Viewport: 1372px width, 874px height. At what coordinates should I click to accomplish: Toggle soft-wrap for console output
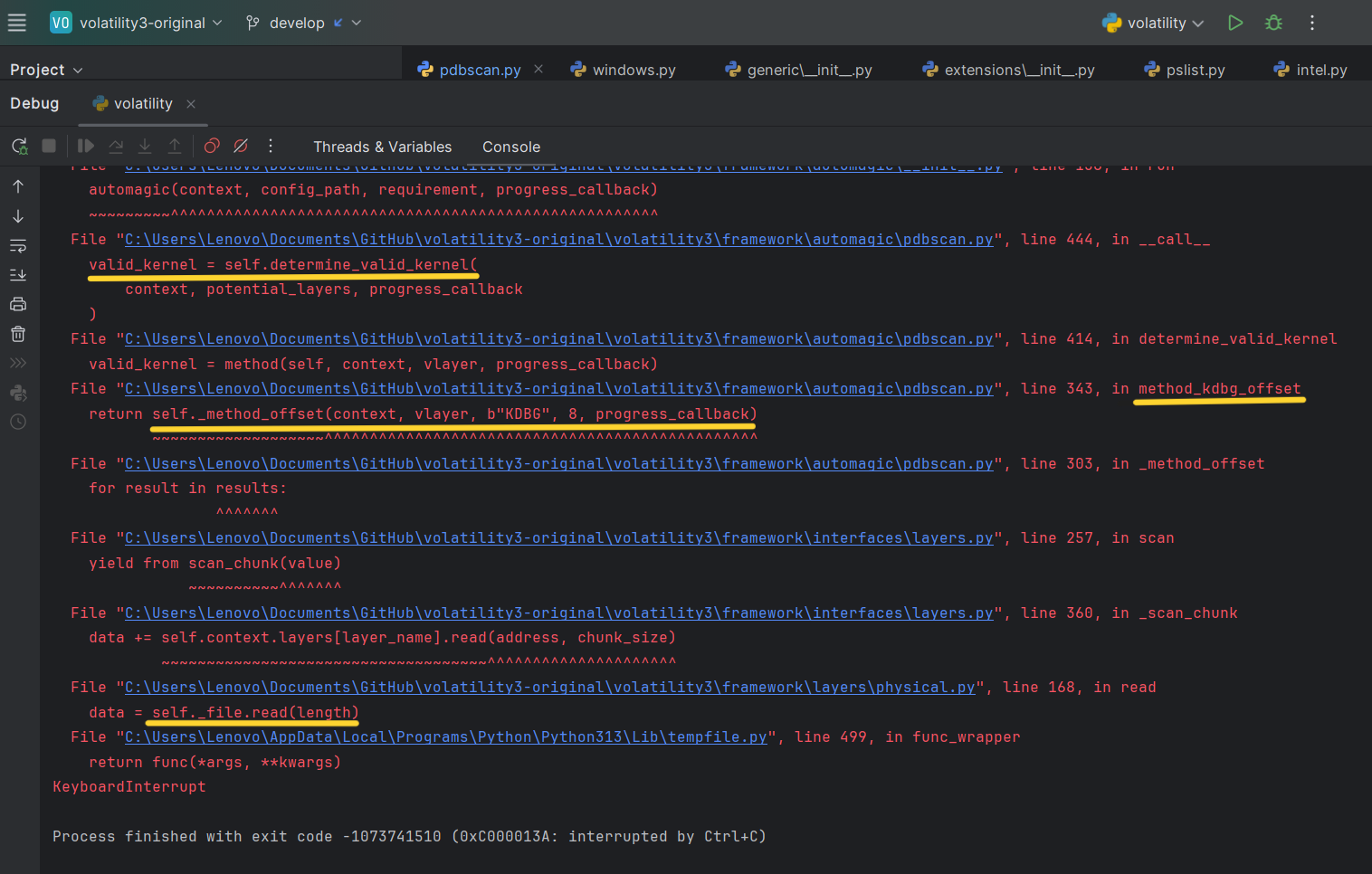[18, 246]
